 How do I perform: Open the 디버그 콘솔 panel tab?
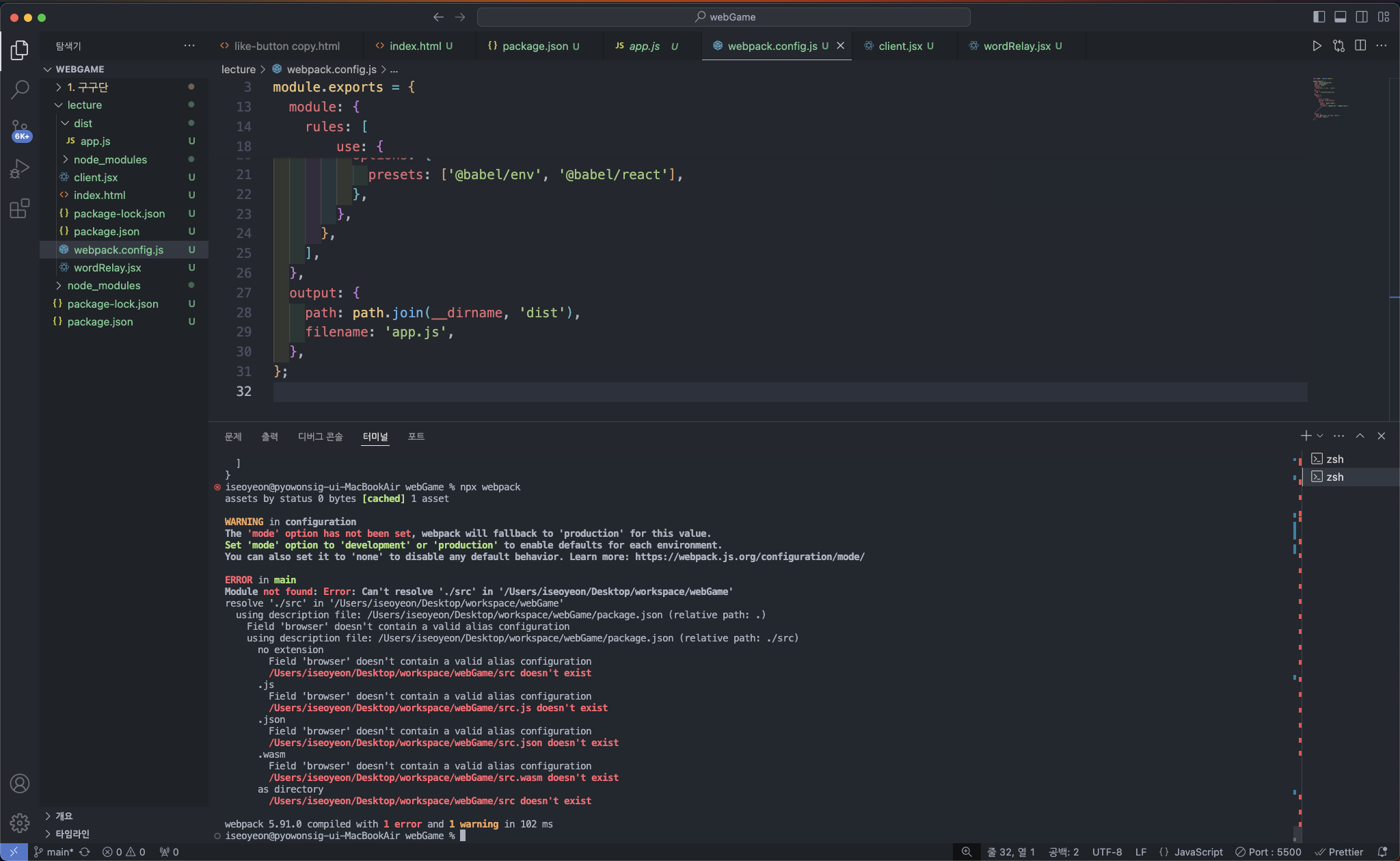tap(320, 436)
